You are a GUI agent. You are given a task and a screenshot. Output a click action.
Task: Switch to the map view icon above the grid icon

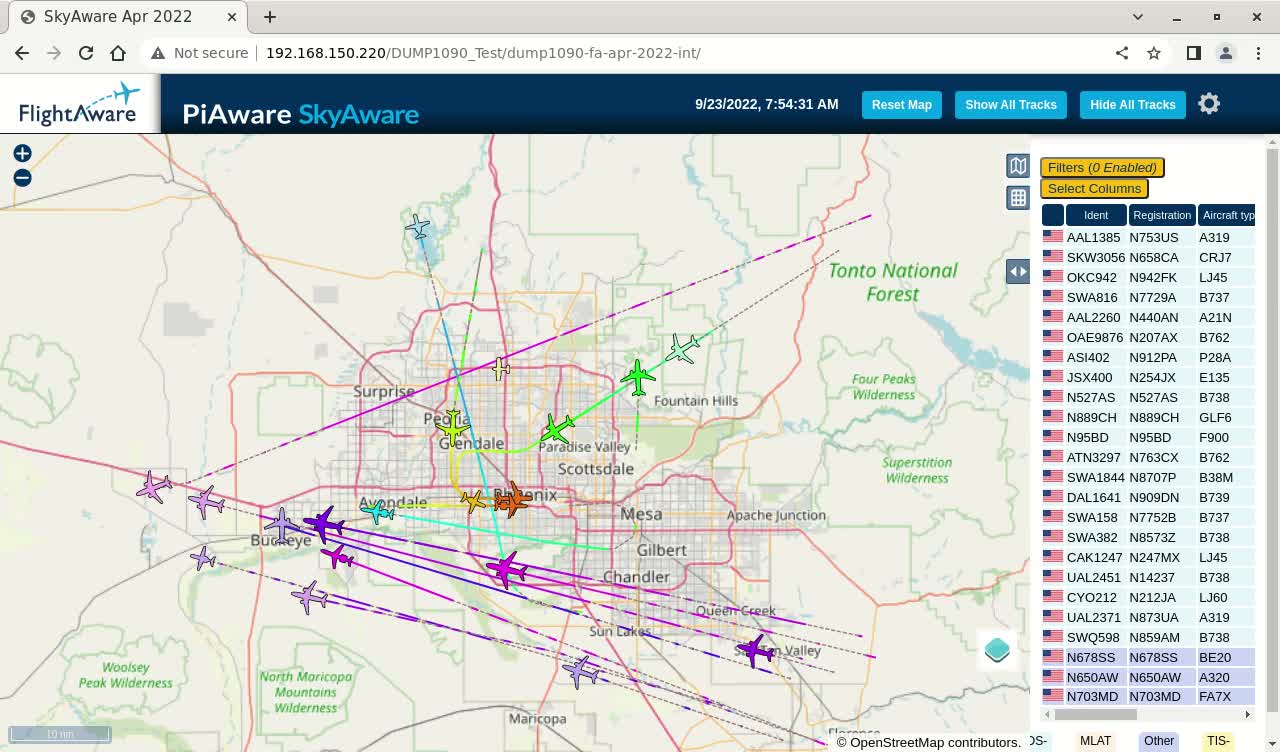[x=1018, y=166]
